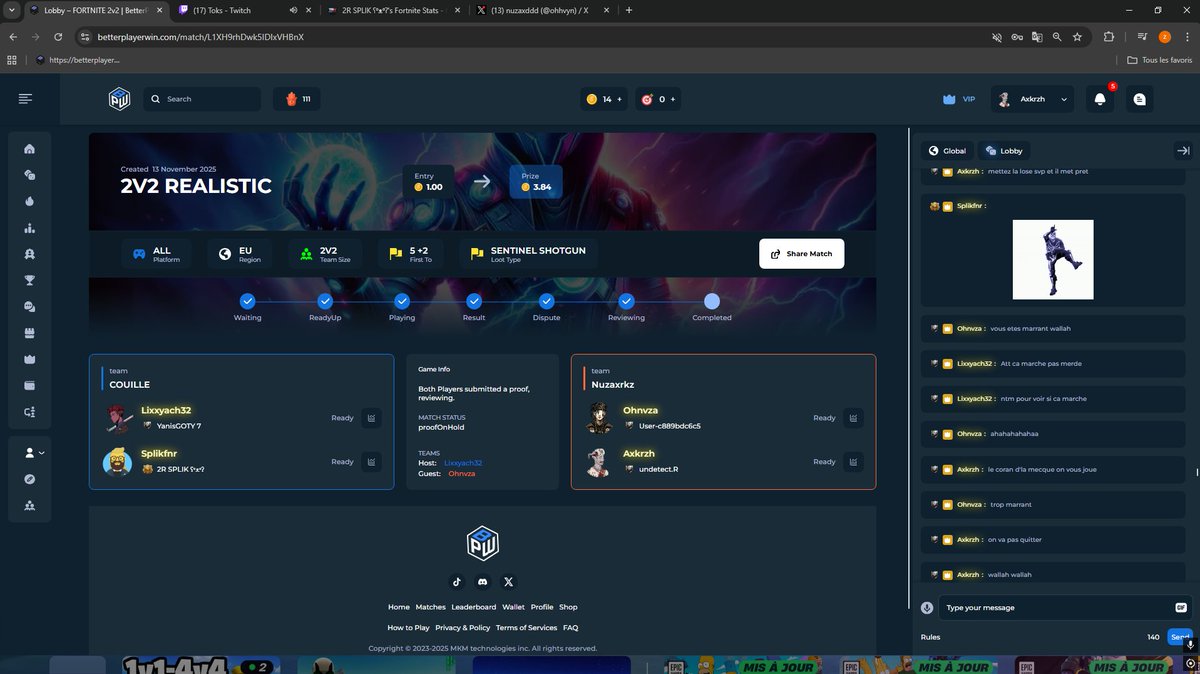Click the Completed step marker
The width and height of the screenshot is (1200, 674).
click(711, 300)
